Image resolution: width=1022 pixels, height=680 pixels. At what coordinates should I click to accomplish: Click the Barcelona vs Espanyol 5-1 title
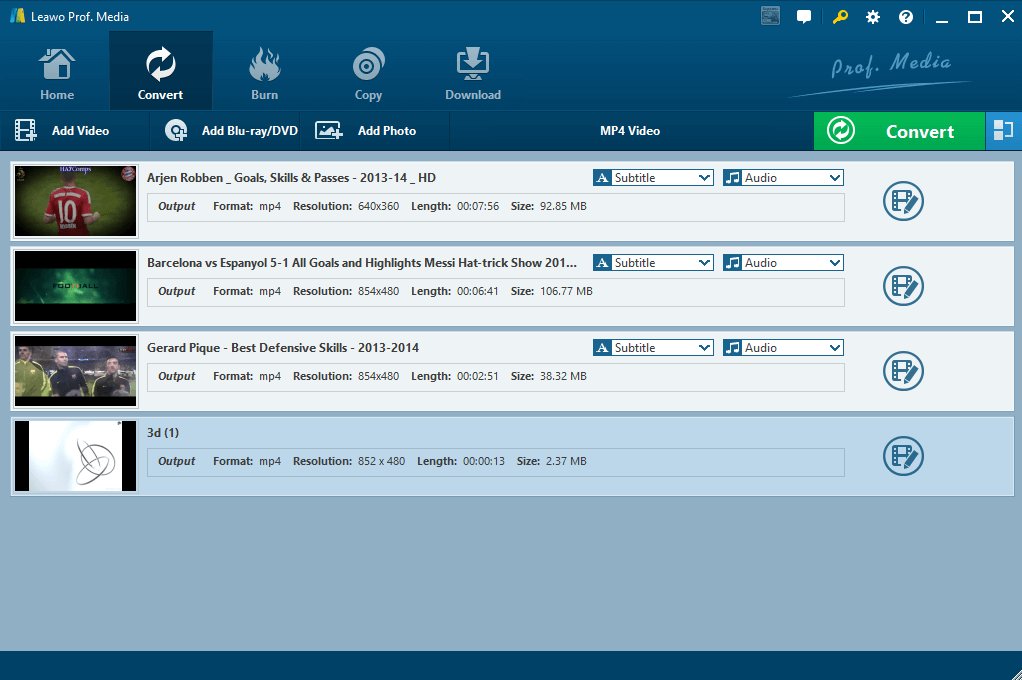pos(362,263)
